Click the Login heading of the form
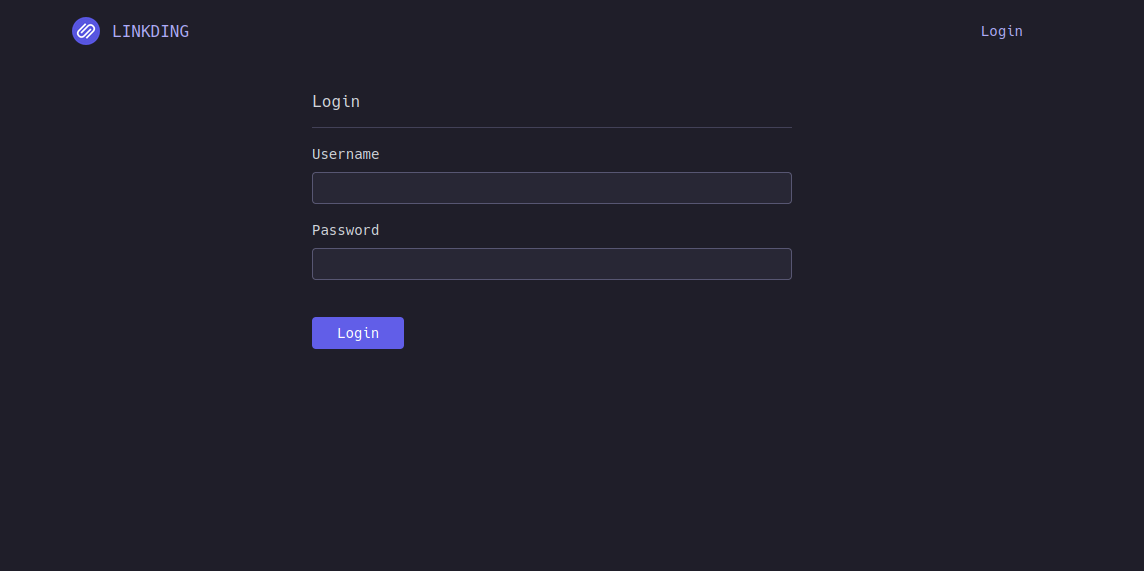Viewport: 1144px width, 571px height. pyautogui.click(x=336, y=101)
